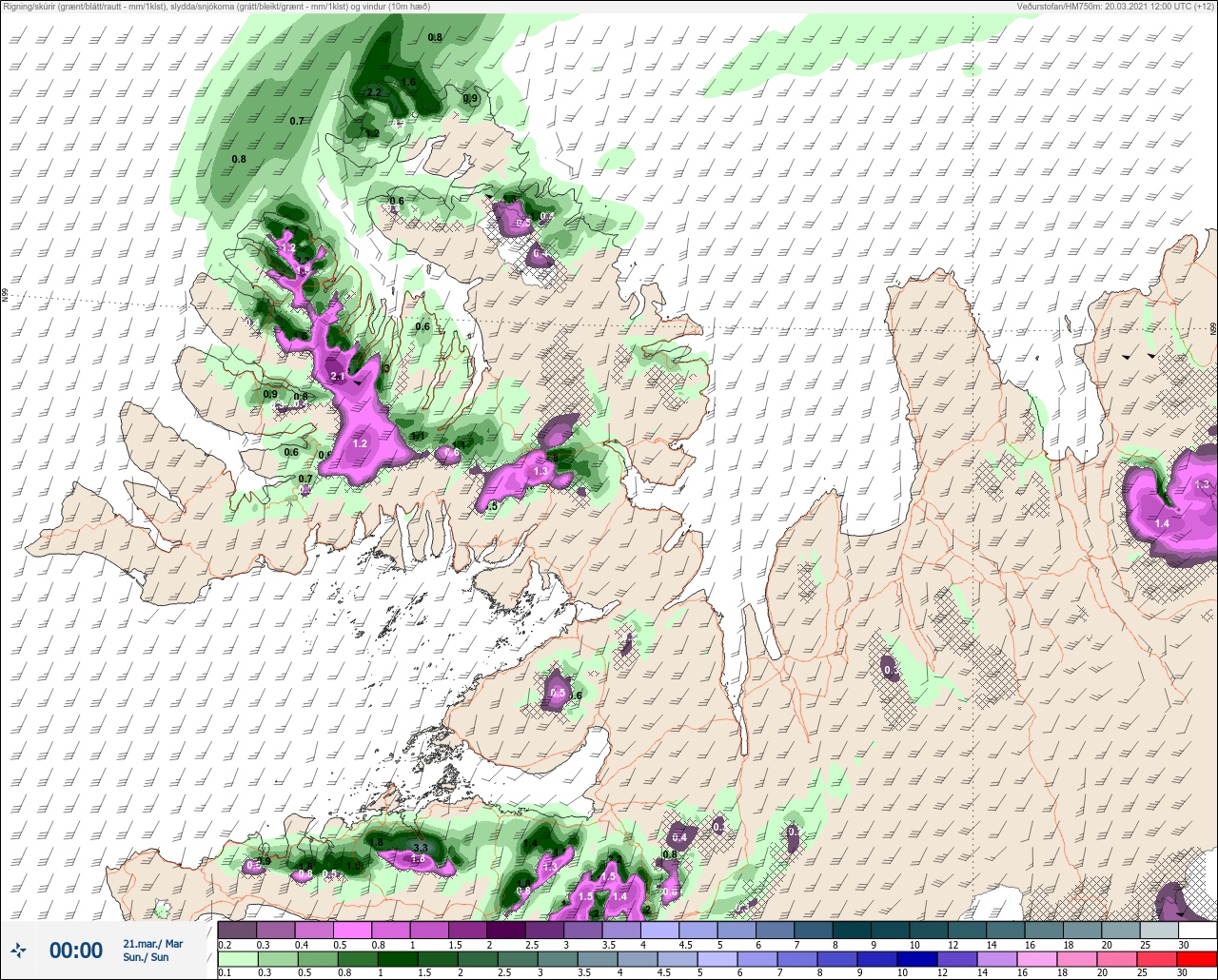Select the red-pink rain legend swatch labeled 25

(1159, 958)
